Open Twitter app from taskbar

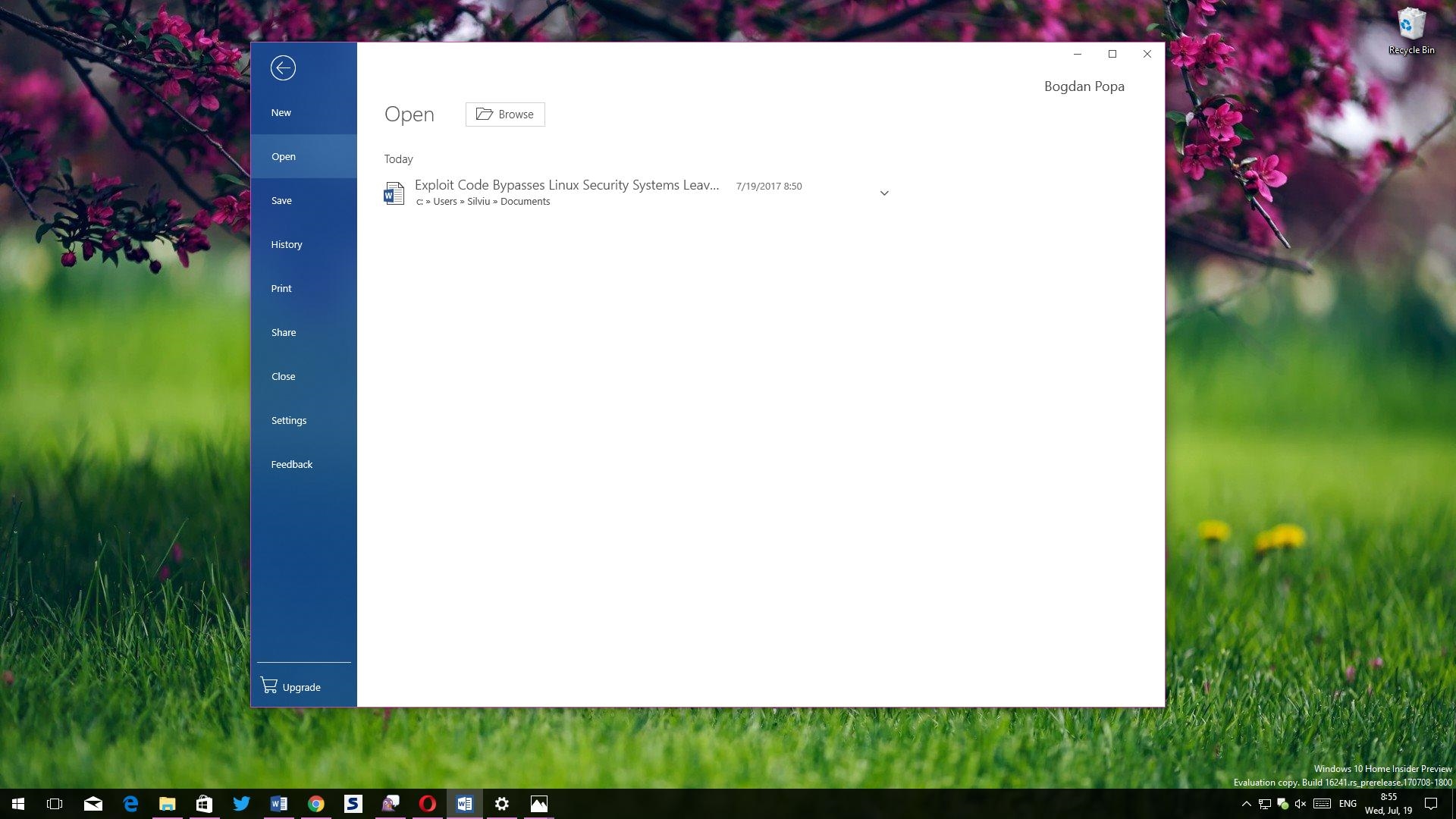[241, 804]
